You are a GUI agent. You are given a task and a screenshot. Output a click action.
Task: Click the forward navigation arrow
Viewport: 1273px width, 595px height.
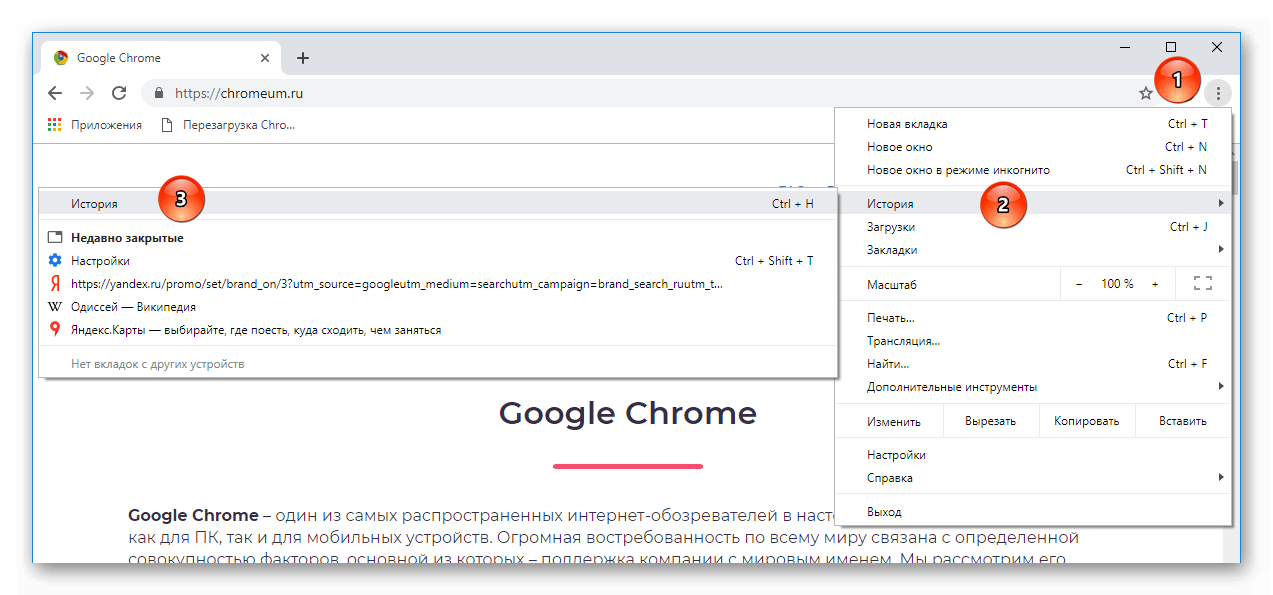(87, 93)
